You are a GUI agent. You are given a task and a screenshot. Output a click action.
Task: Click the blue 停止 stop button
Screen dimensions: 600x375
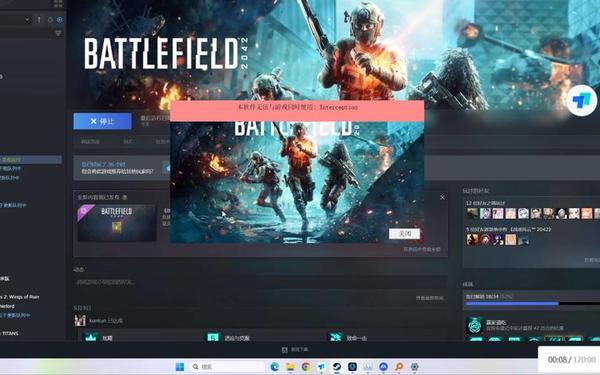pos(103,121)
